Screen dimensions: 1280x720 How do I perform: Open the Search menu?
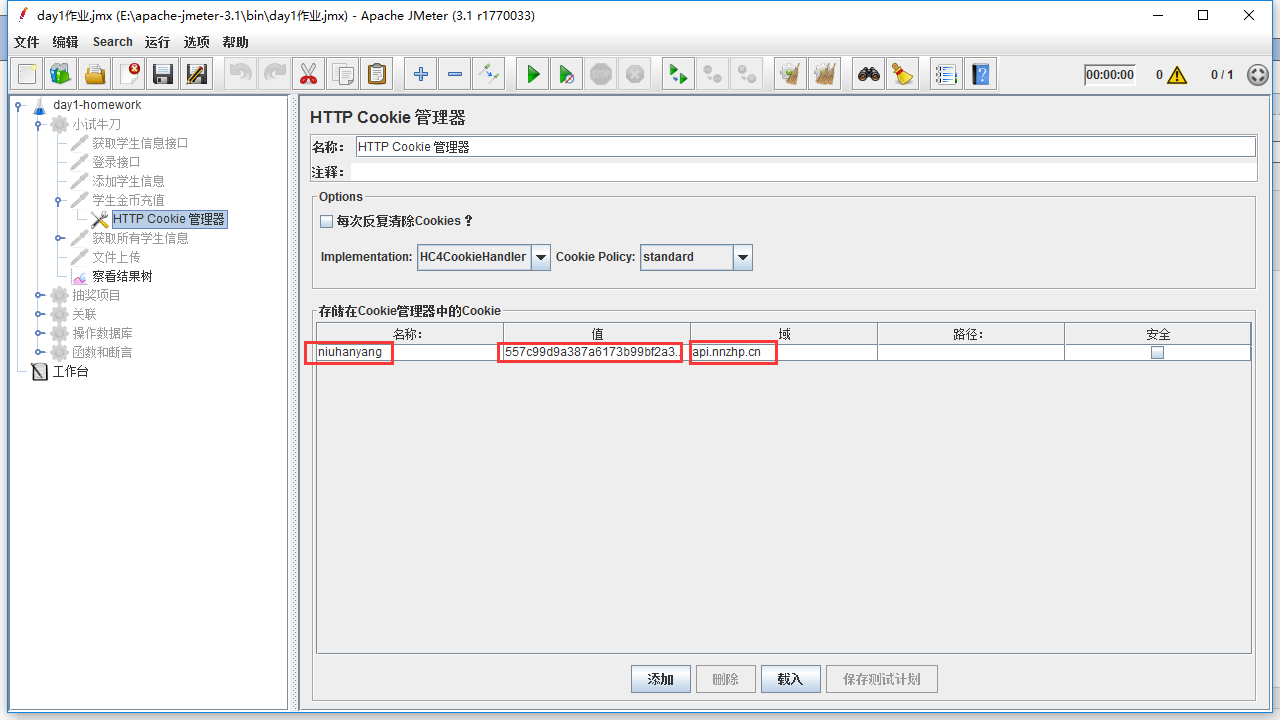tap(113, 42)
